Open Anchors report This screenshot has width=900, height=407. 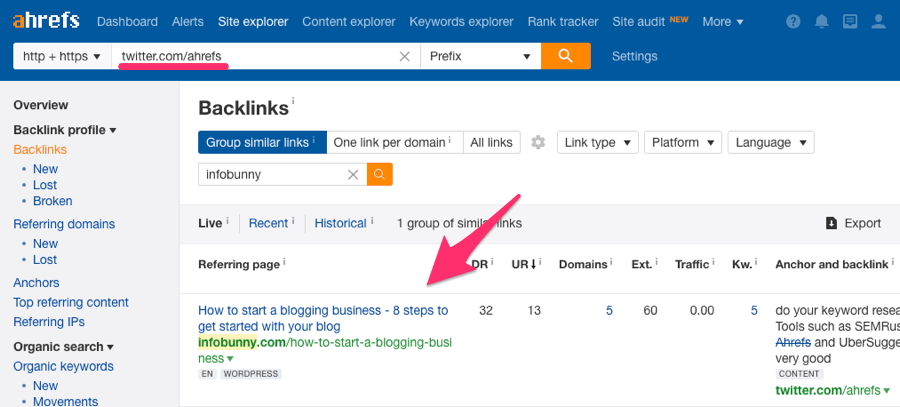[36, 282]
